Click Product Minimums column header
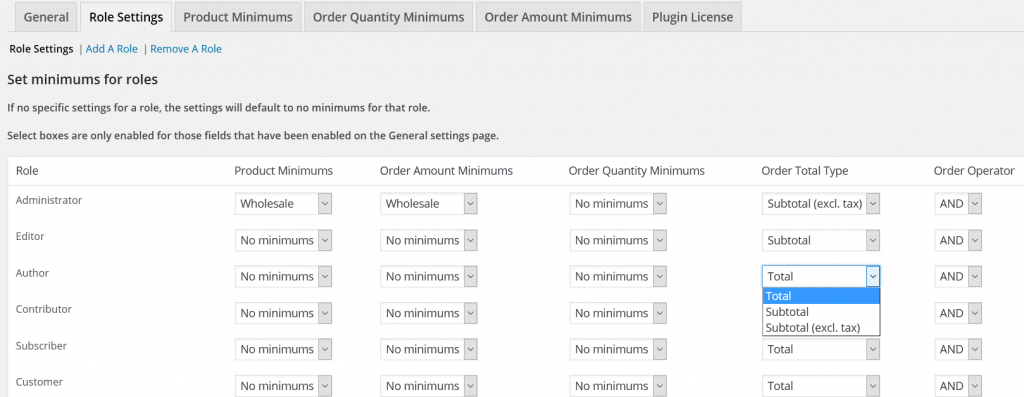The width and height of the screenshot is (1024, 397). [283, 171]
